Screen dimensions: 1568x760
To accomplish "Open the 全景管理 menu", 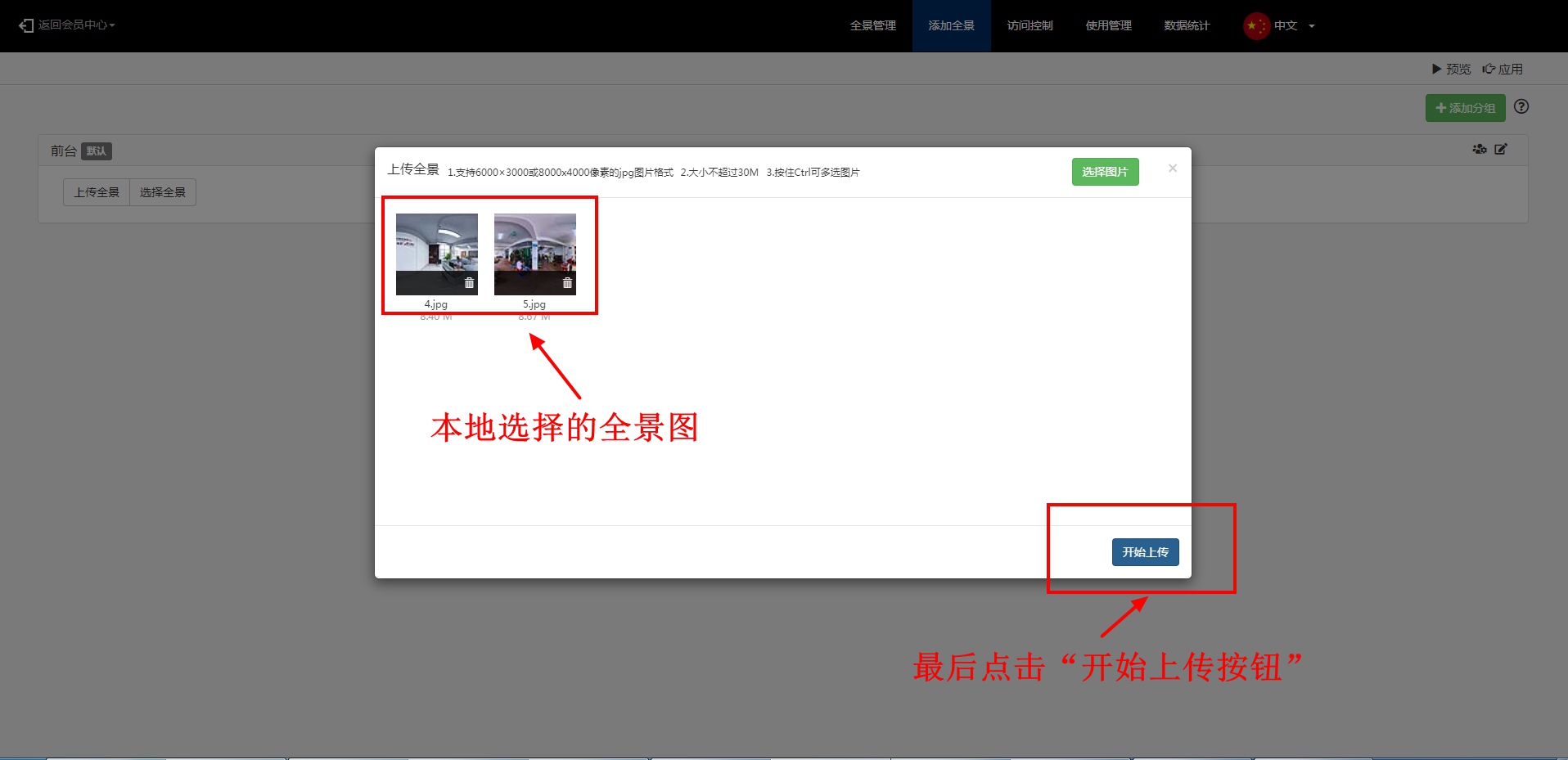I will 872,26.
